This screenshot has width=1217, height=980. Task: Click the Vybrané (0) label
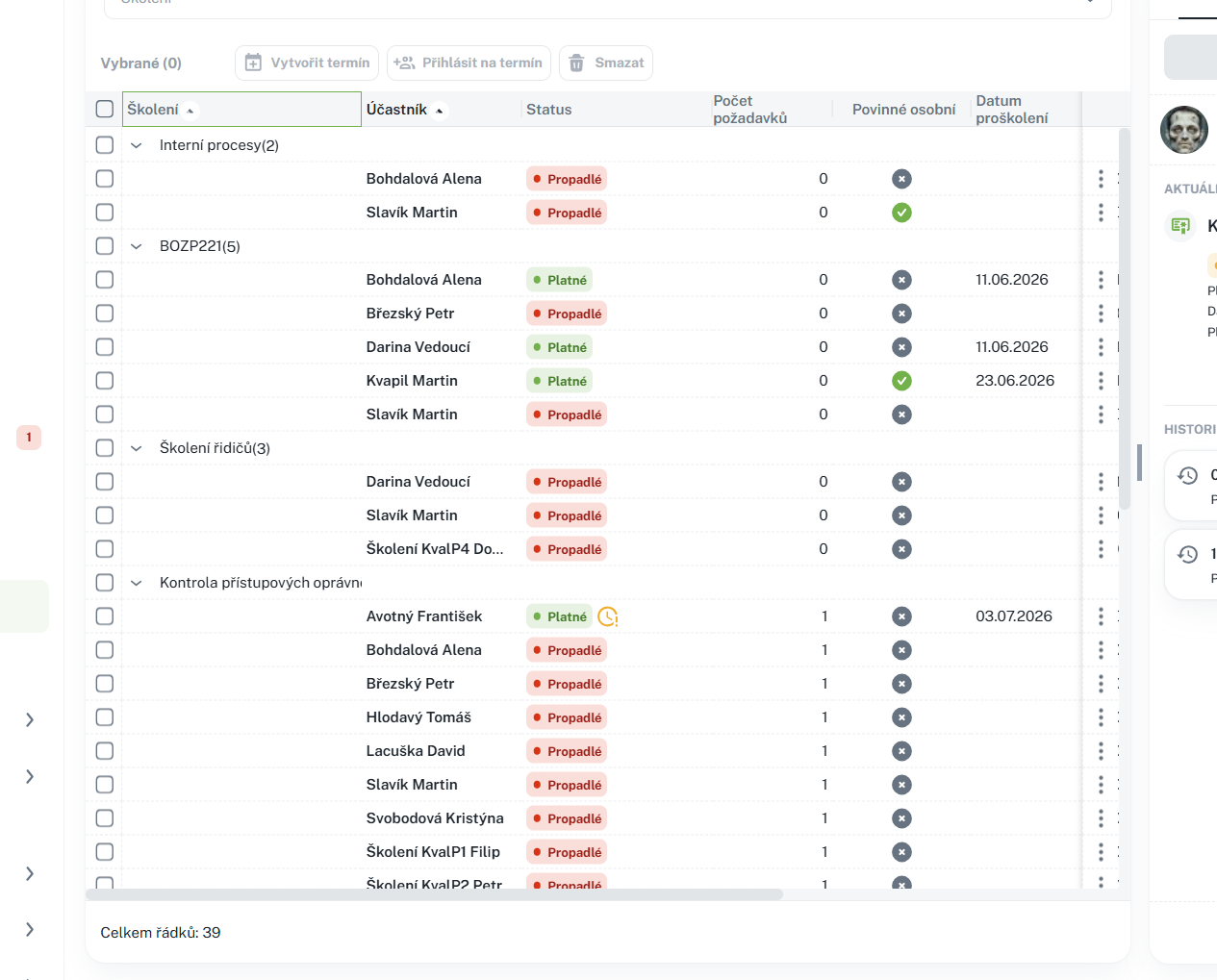point(140,63)
